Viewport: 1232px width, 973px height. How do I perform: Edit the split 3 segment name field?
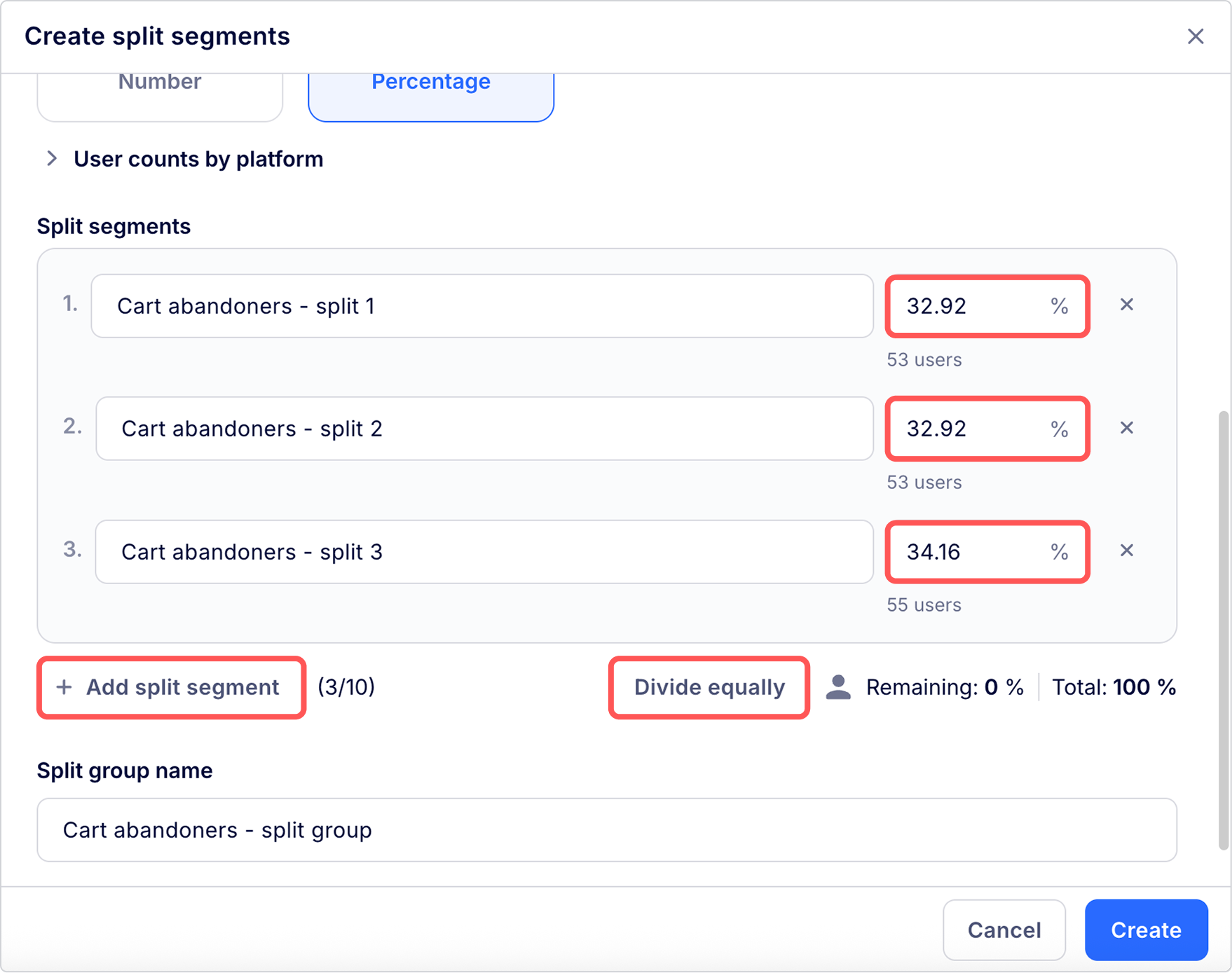484,552
